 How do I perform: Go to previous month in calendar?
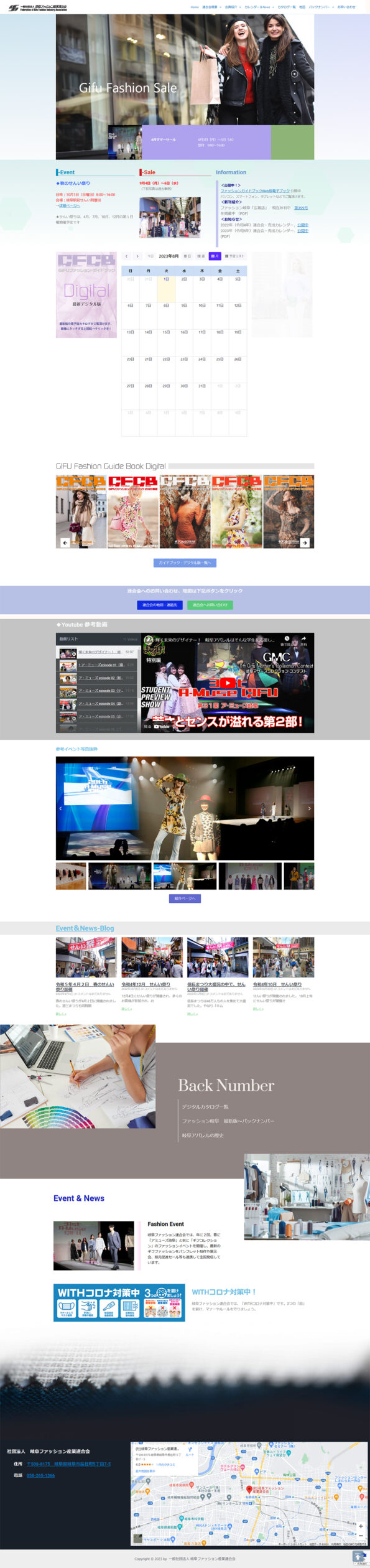[126, 256]
